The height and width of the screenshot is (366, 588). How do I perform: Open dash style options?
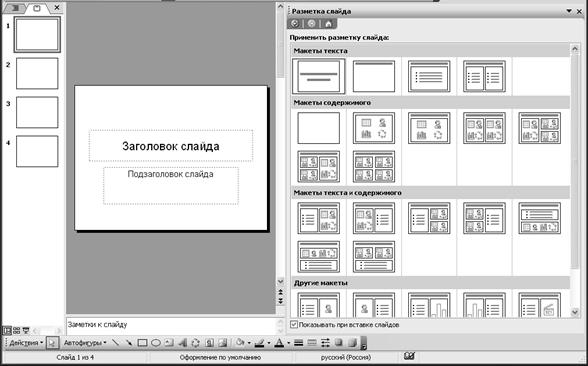point(312,343)
